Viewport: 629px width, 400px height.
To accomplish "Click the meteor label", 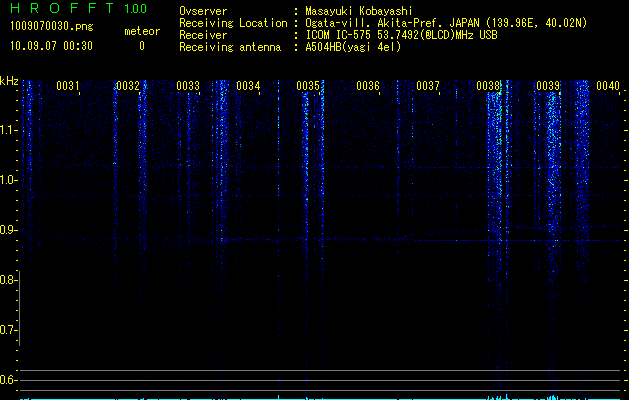I will (x=142, y=31).
